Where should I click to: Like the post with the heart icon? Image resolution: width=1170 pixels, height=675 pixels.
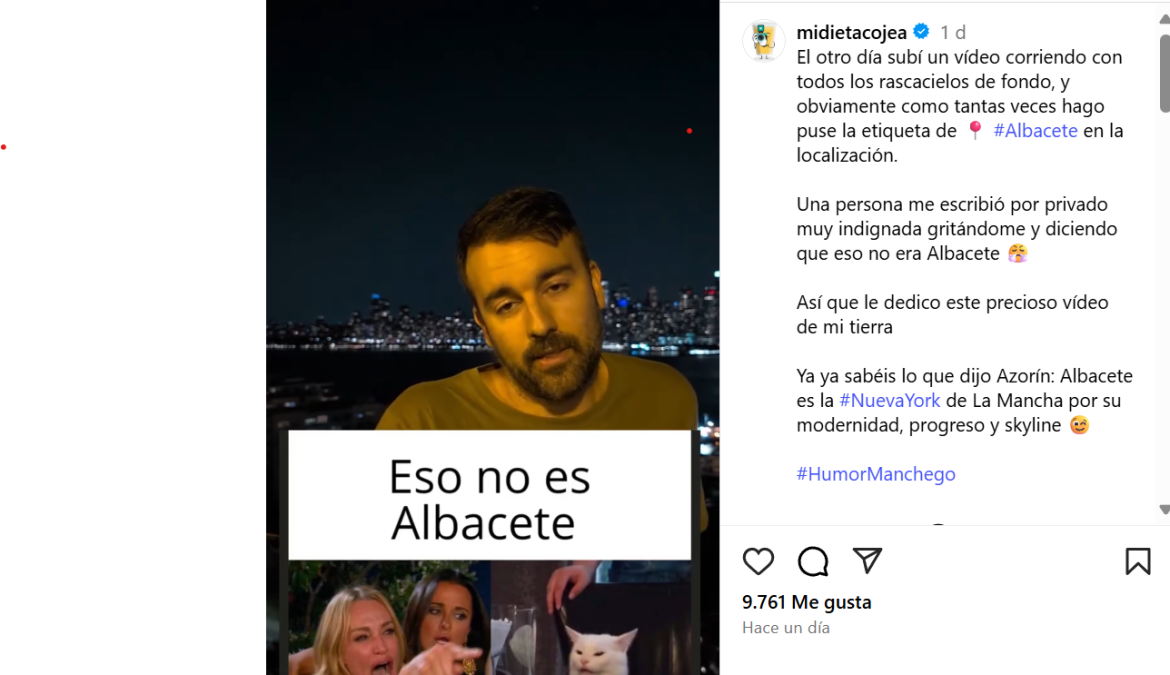[758, 561]
